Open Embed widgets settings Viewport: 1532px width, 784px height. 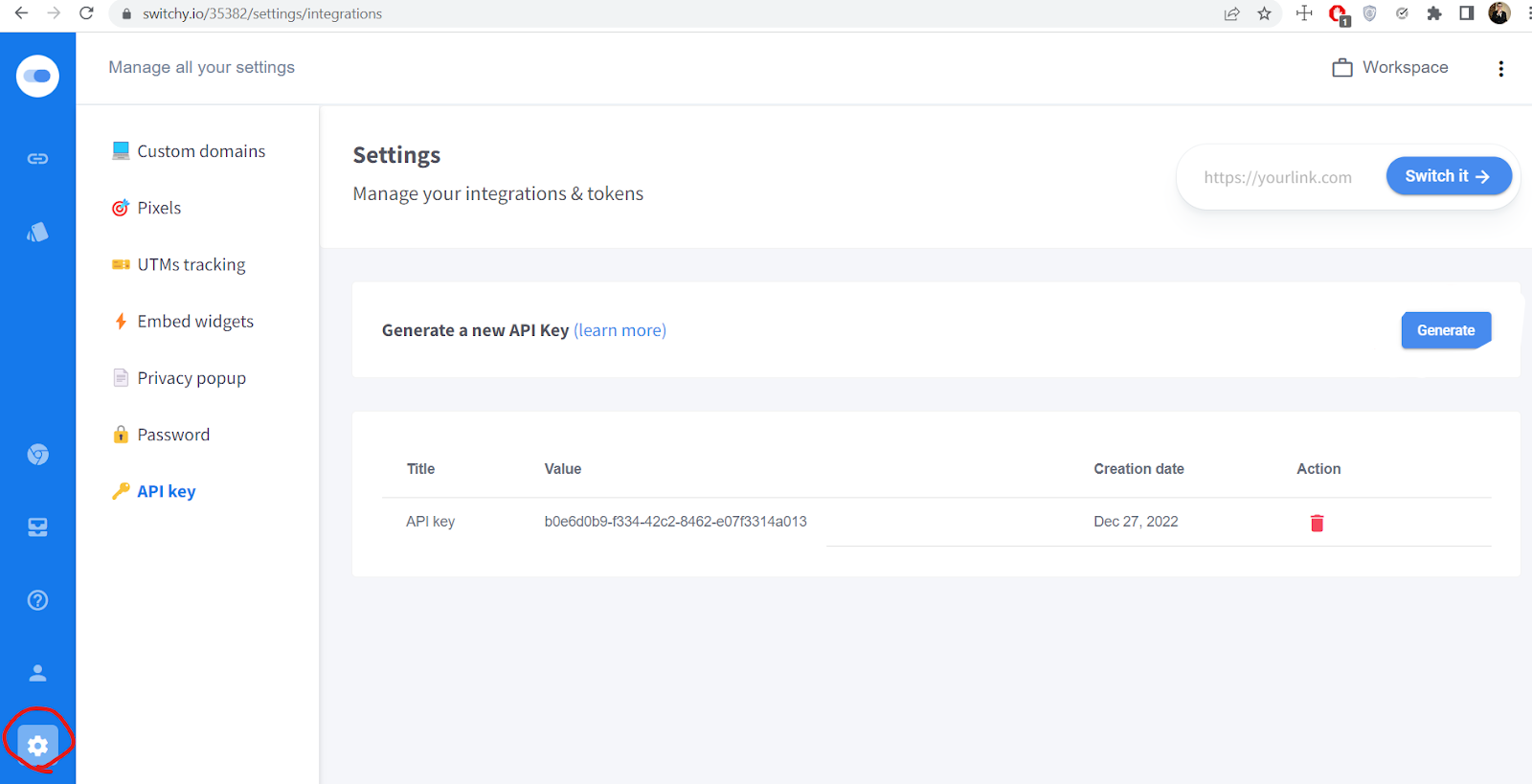(x=183, y=322)
